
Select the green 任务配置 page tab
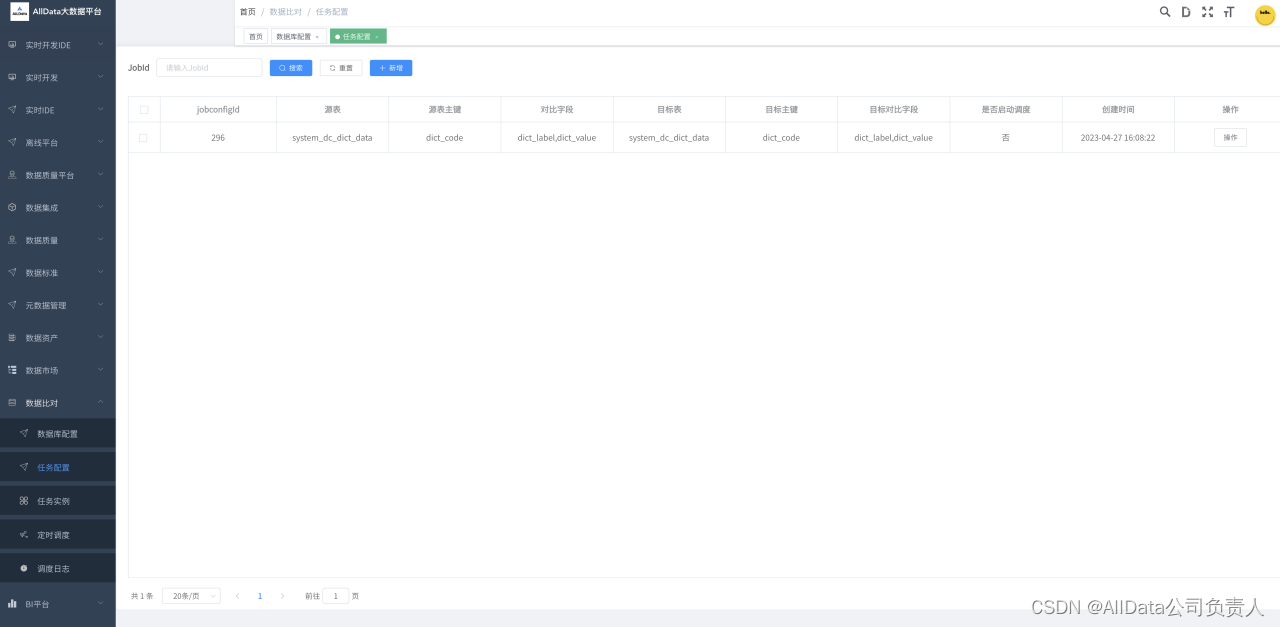click(x=358, y=36)
